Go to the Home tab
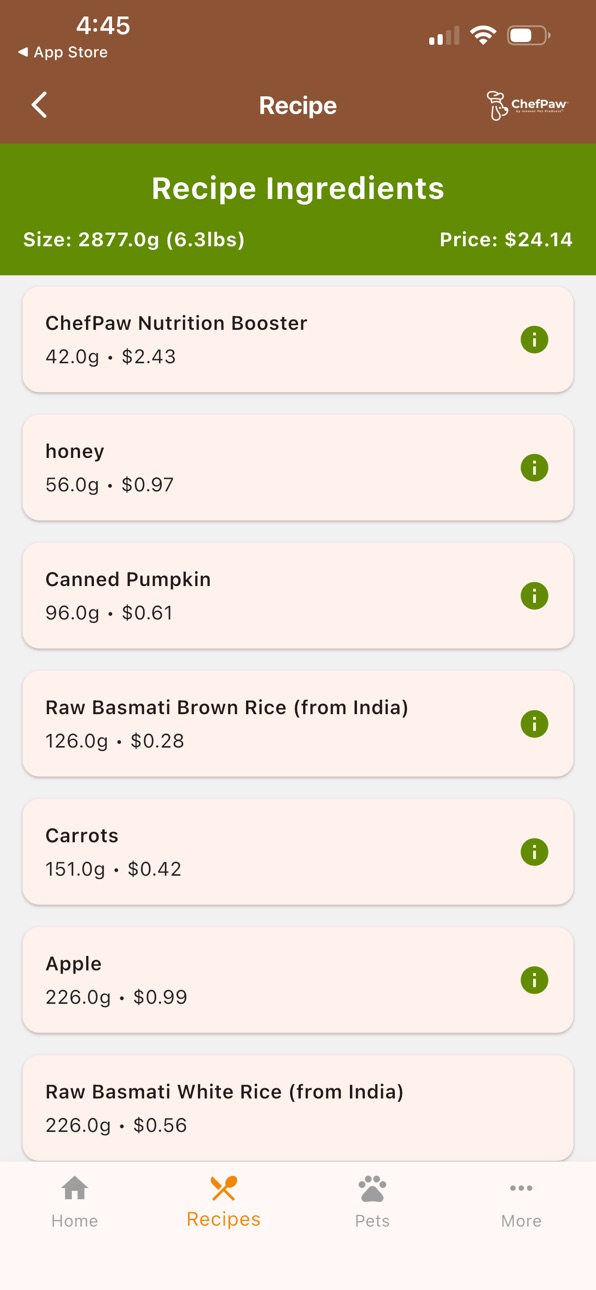 tap(75, 1202)
